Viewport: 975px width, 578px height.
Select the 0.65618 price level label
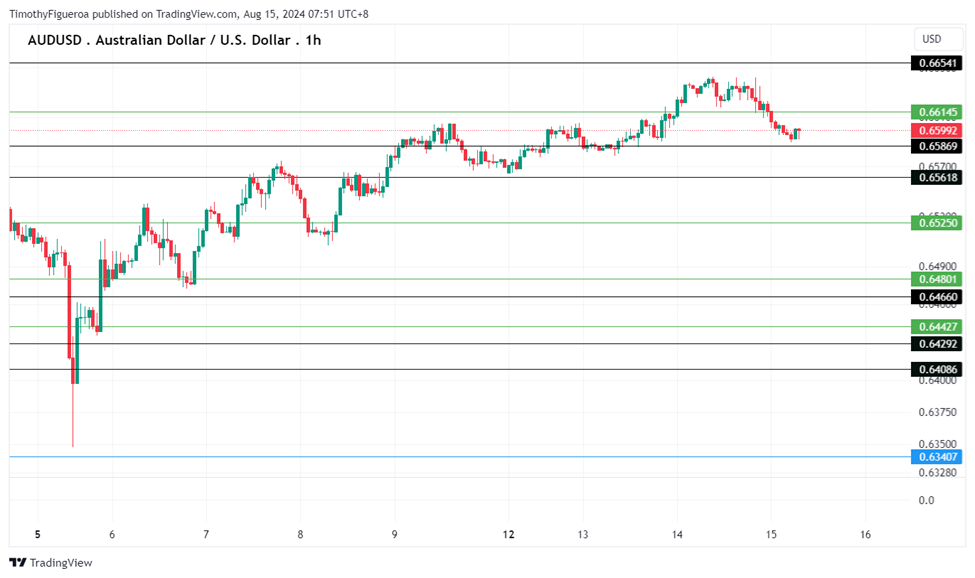click(936, 177)
